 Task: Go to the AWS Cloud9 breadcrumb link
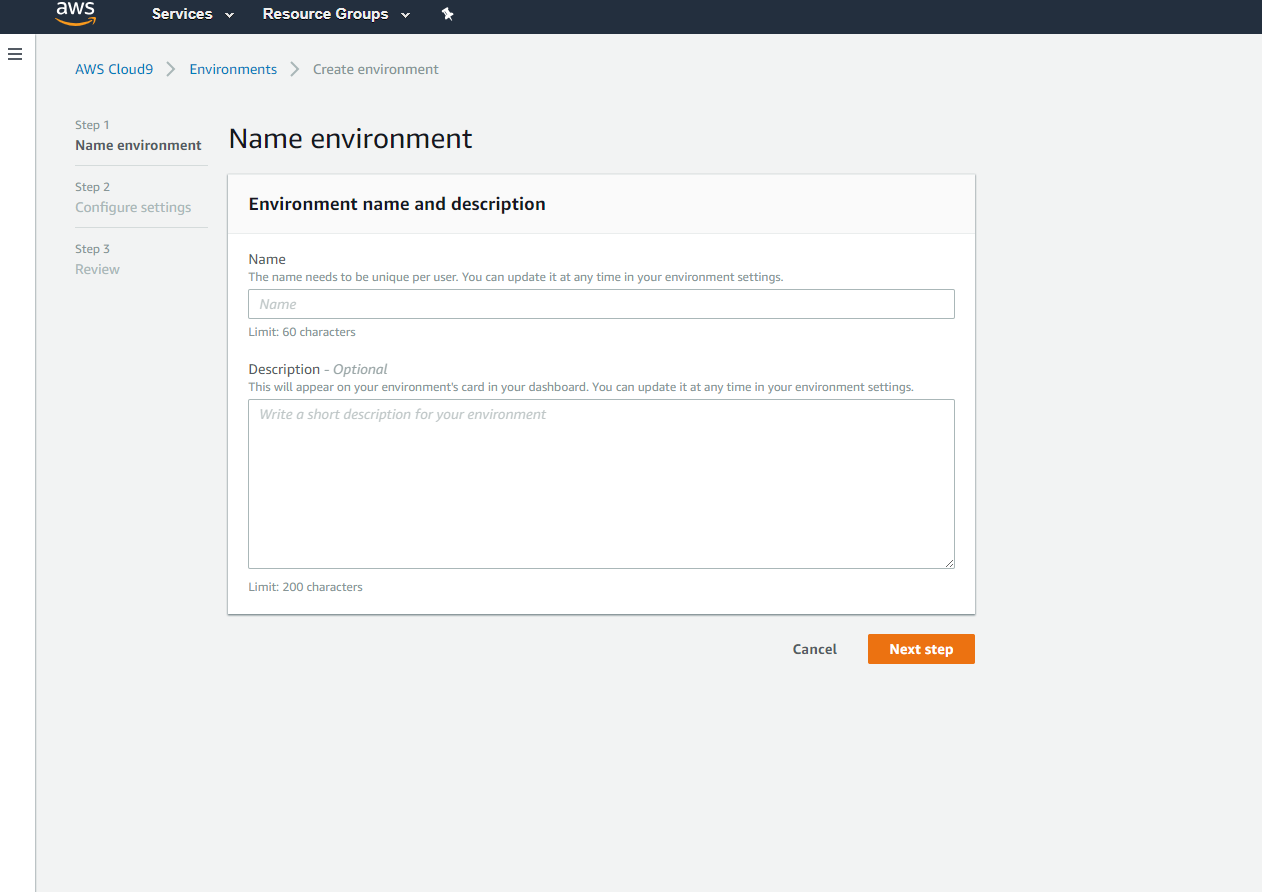(x=114, y=69)
